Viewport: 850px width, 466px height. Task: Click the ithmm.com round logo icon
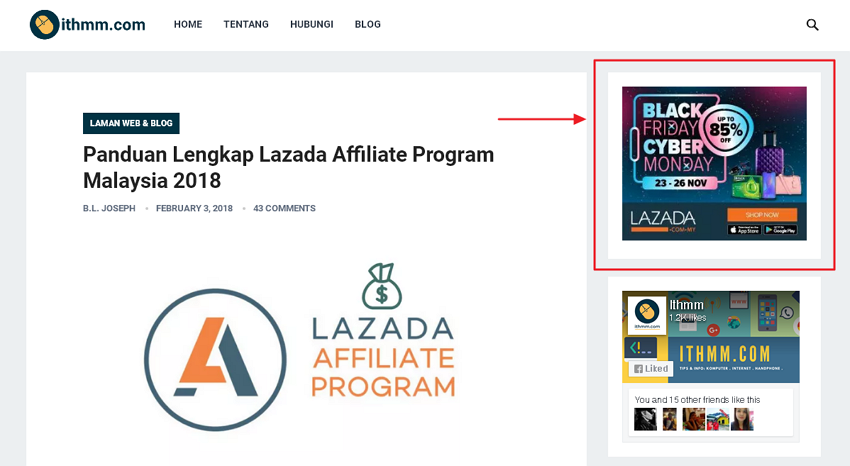[44, 24]
